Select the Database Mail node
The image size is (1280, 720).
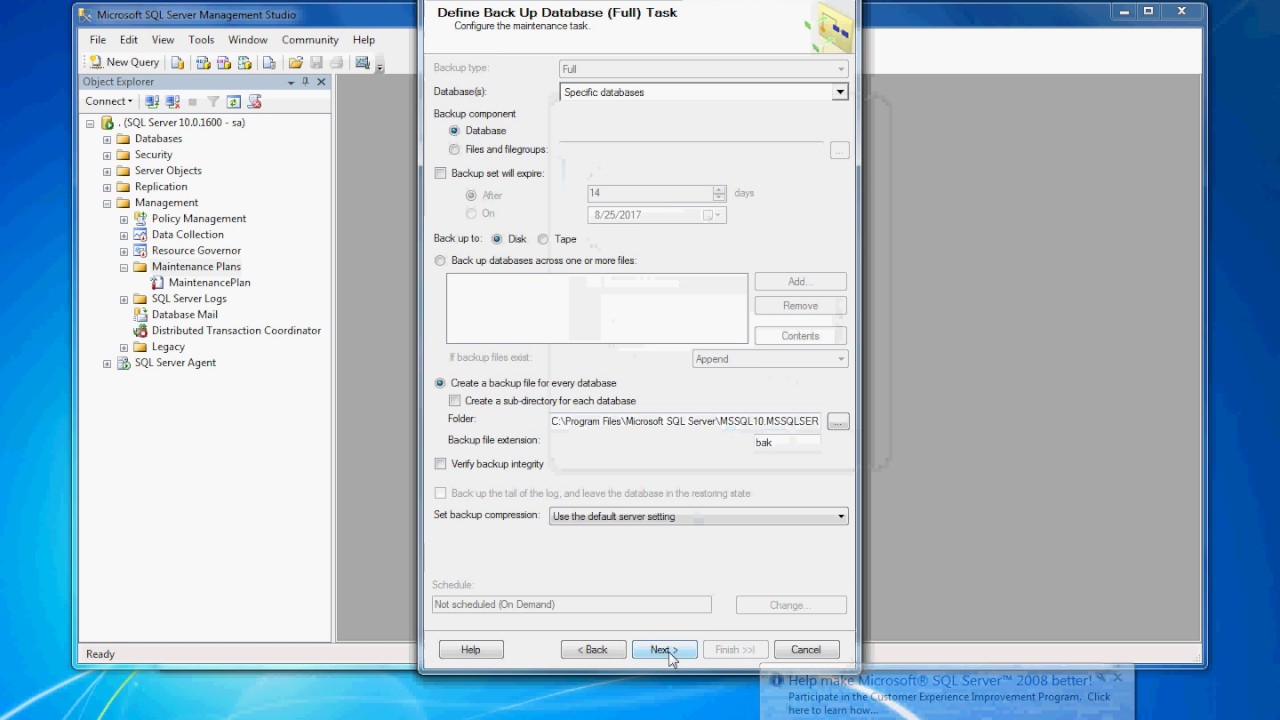tap(184, 315)
